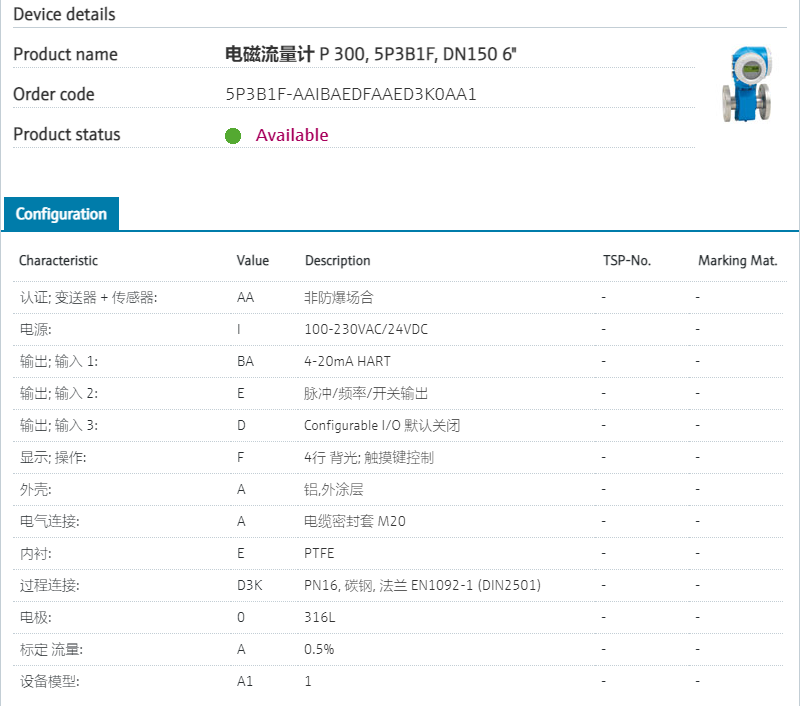Viewport: 802px width, 706px height.
Task: Select the 4-20mA HART description cell
Action: (x=349, y=362)
